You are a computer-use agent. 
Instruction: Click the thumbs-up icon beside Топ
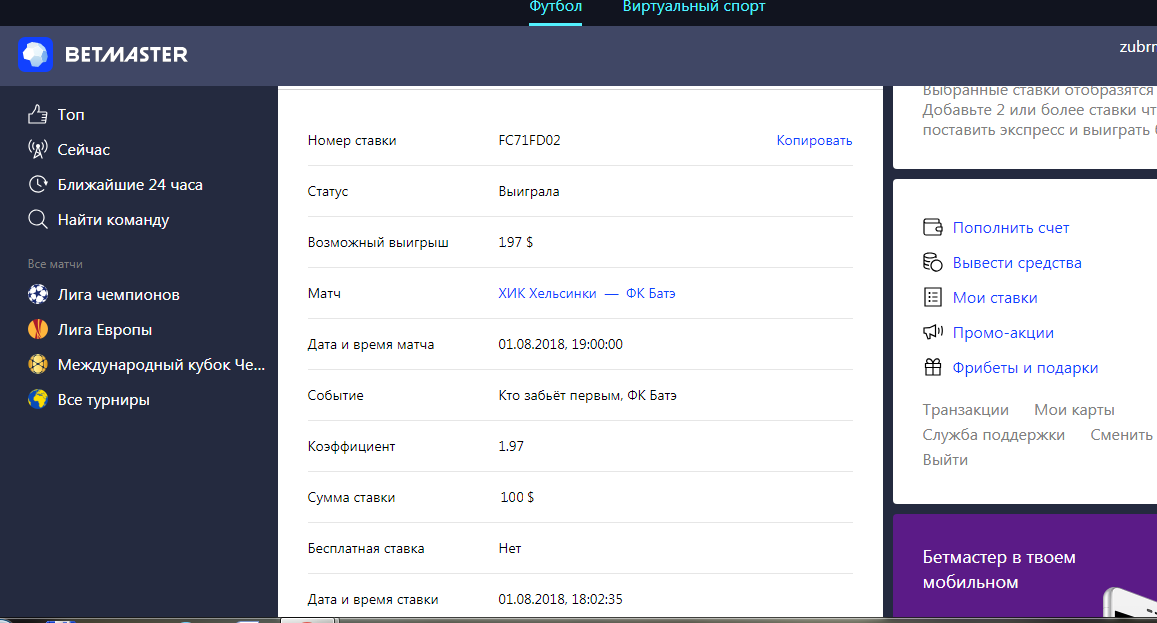point(38,114)
